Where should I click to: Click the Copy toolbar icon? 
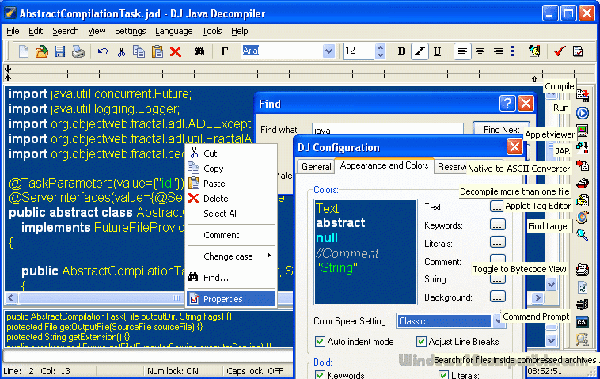pyautogui.click(x=139, y=51)
